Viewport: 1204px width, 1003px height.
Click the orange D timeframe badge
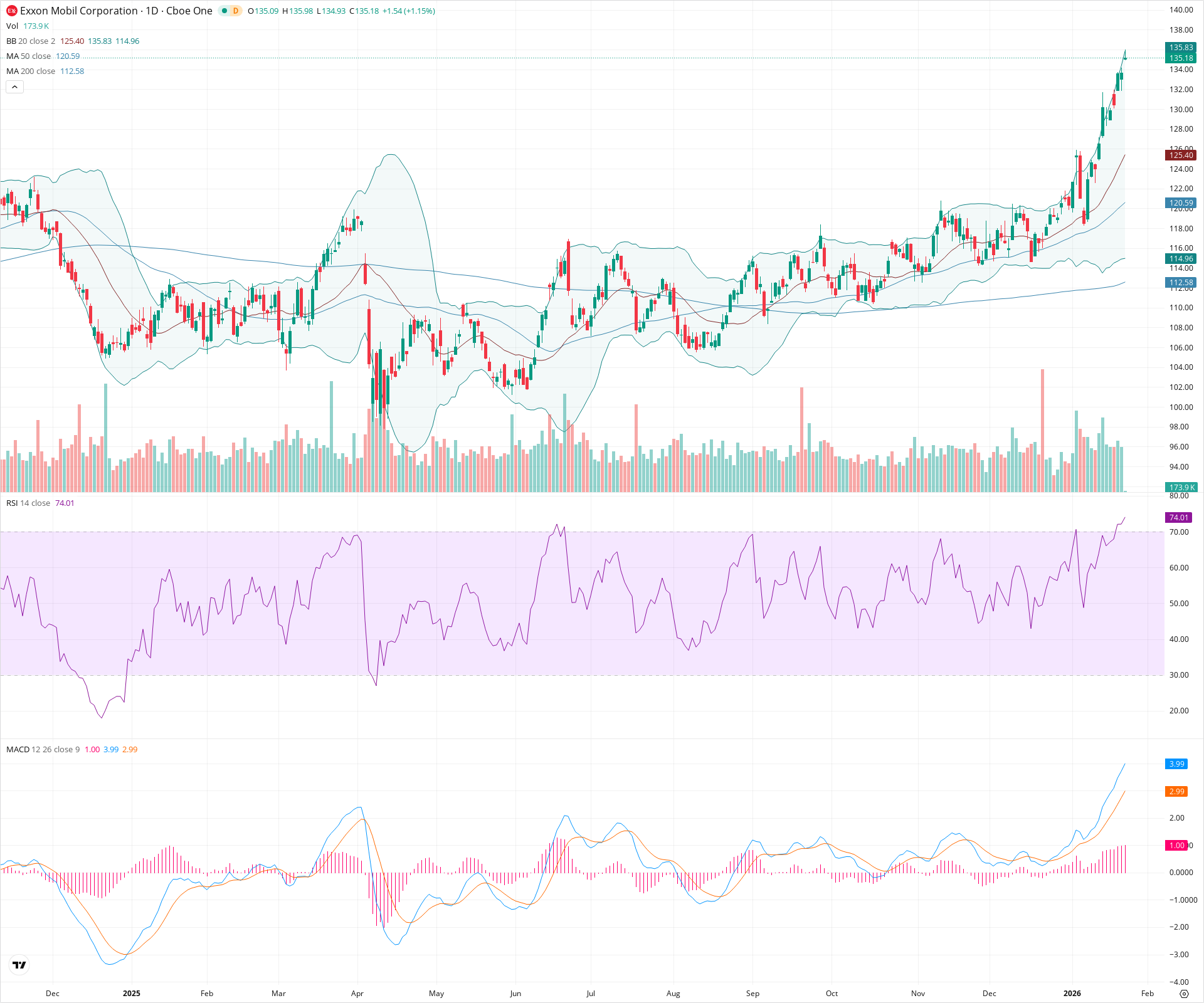235,11
